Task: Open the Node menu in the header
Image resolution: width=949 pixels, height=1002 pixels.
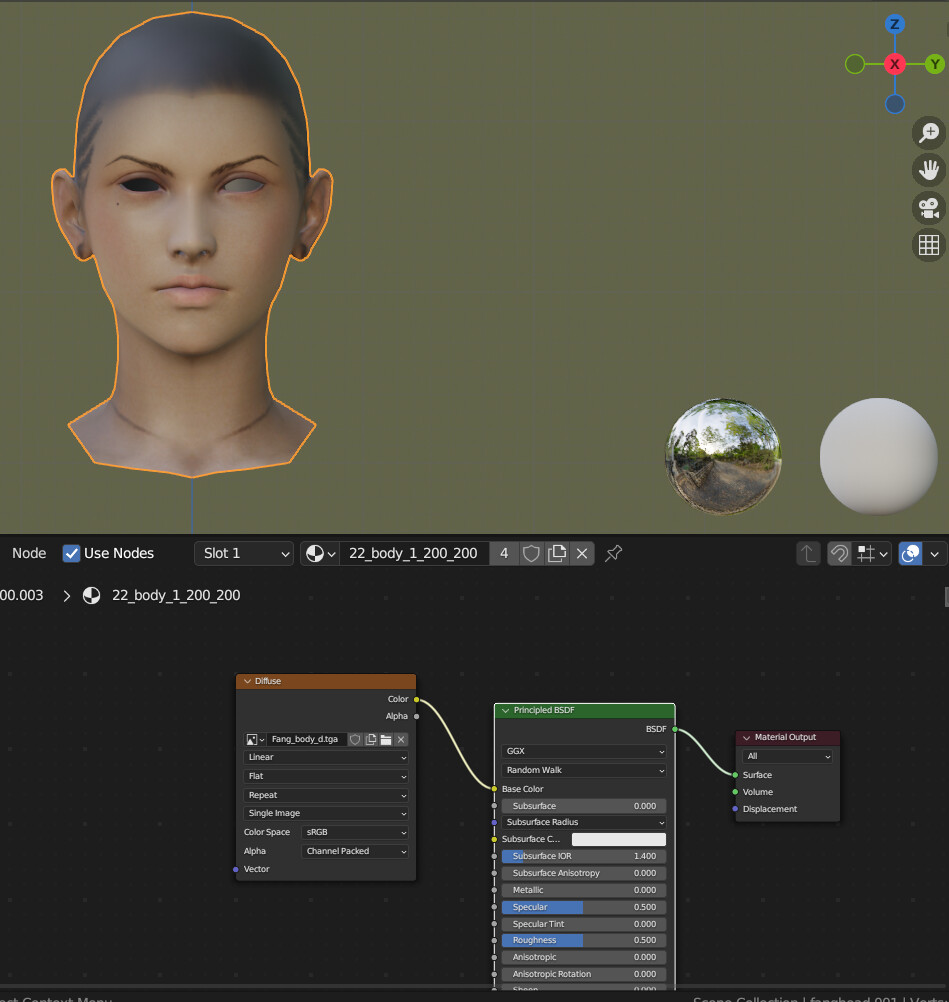Action: point(29,553)
